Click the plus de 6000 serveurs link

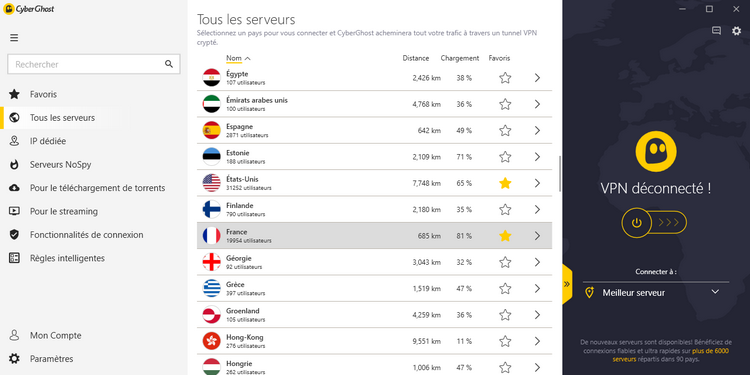(670, 355)
